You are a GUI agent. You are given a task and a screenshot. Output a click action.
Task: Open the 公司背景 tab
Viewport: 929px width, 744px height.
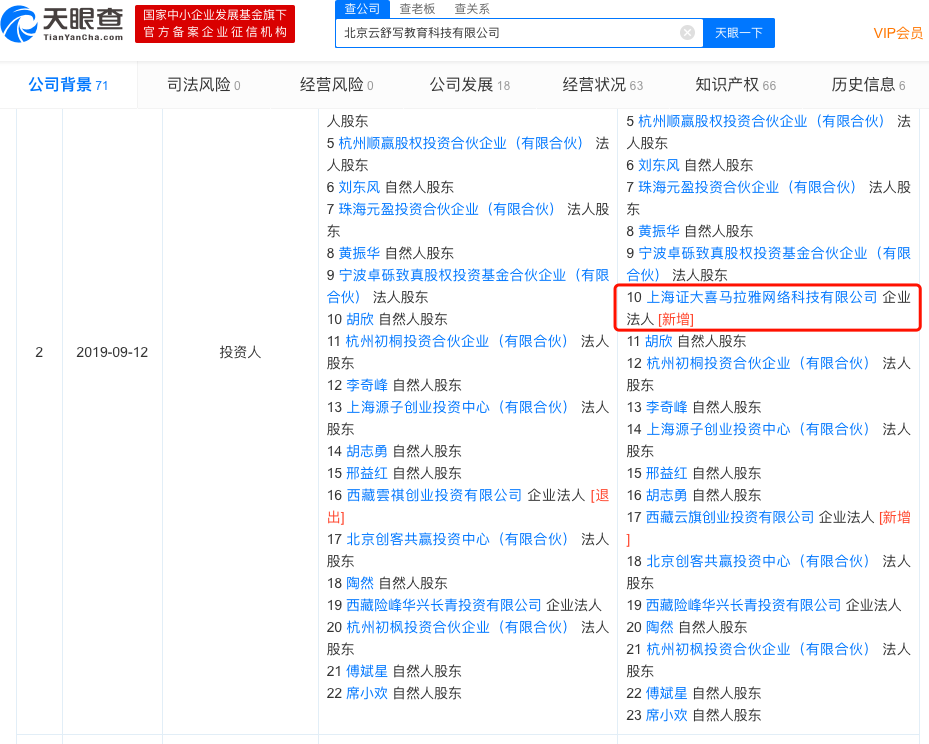click(68, 85)
